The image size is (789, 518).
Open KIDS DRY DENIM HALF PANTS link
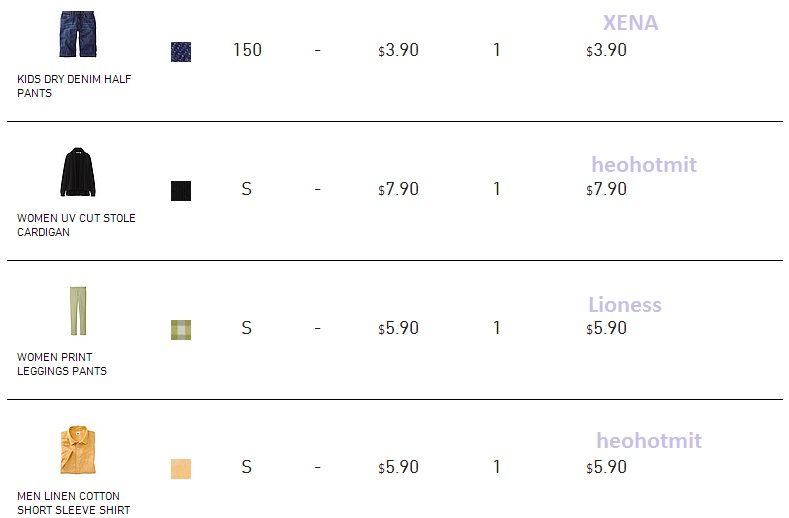pyautogui.click(x=74, y=86)
